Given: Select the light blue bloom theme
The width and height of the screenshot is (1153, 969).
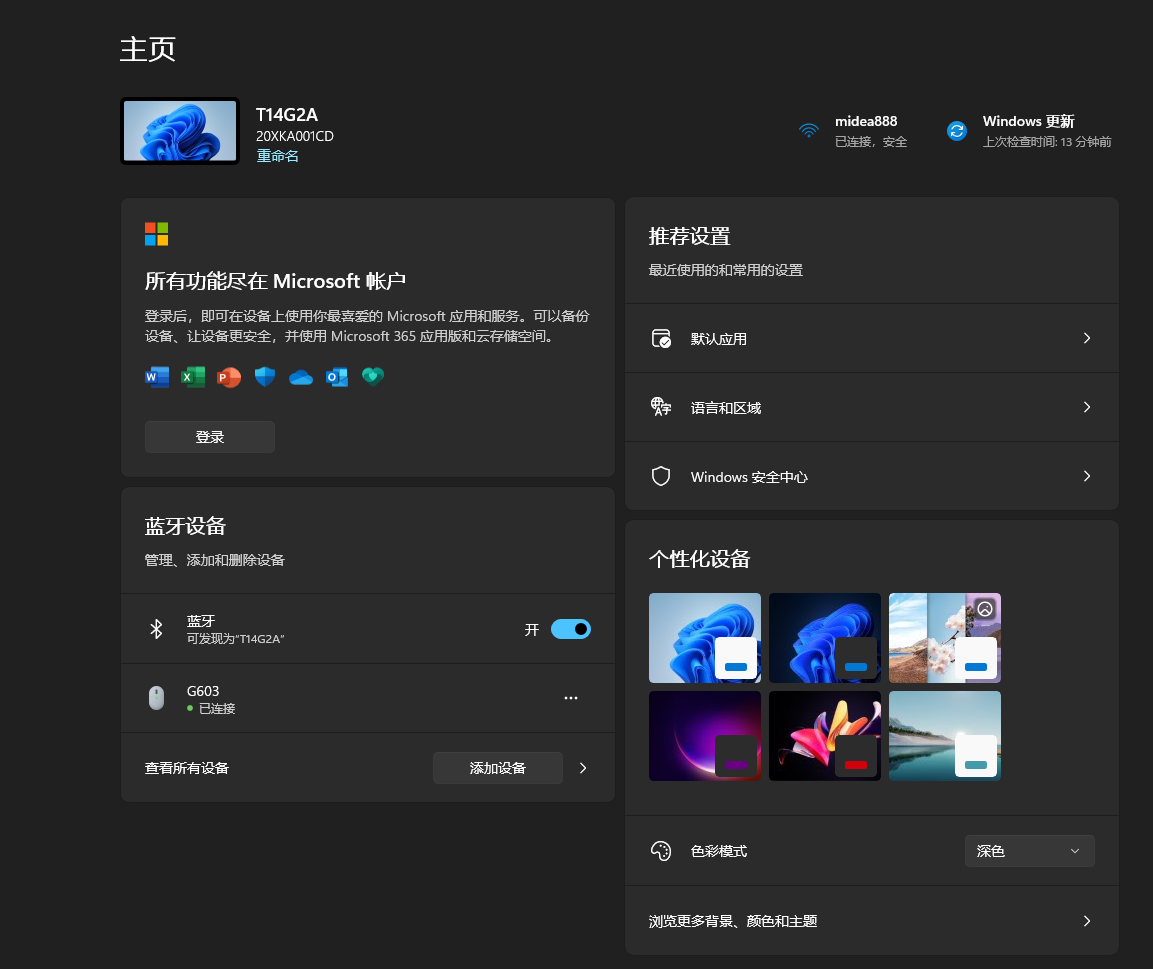Looking at the screenshot, I should coord(704,637).
